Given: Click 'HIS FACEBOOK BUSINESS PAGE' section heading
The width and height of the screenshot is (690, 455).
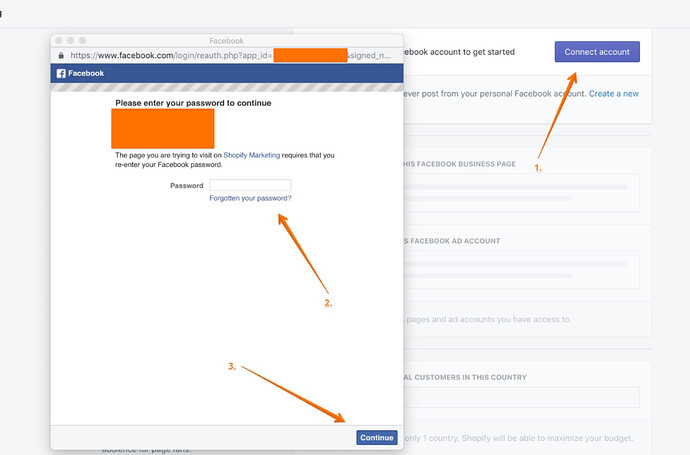Looking at the screenshot, I should click(459, 164).
